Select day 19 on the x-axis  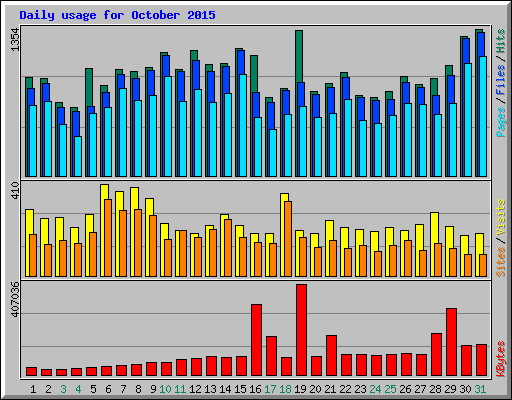[300, 389]
